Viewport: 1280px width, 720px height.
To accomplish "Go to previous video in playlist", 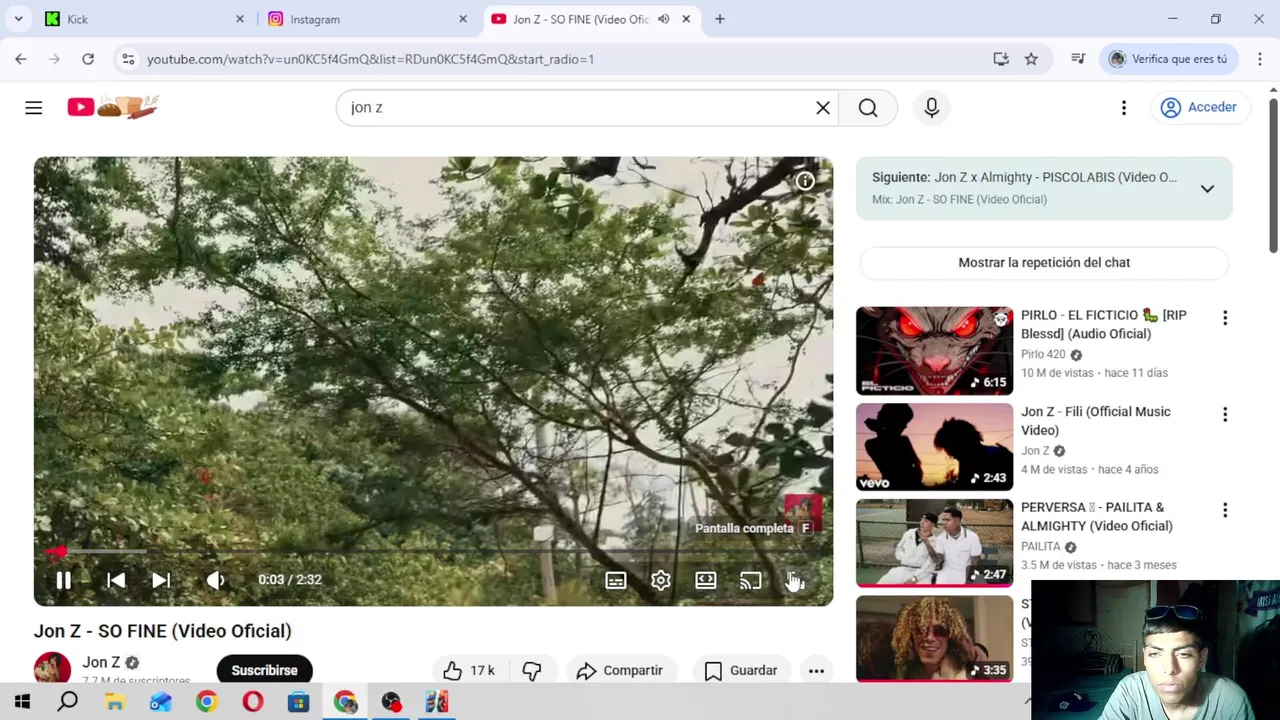I will 116,580.
